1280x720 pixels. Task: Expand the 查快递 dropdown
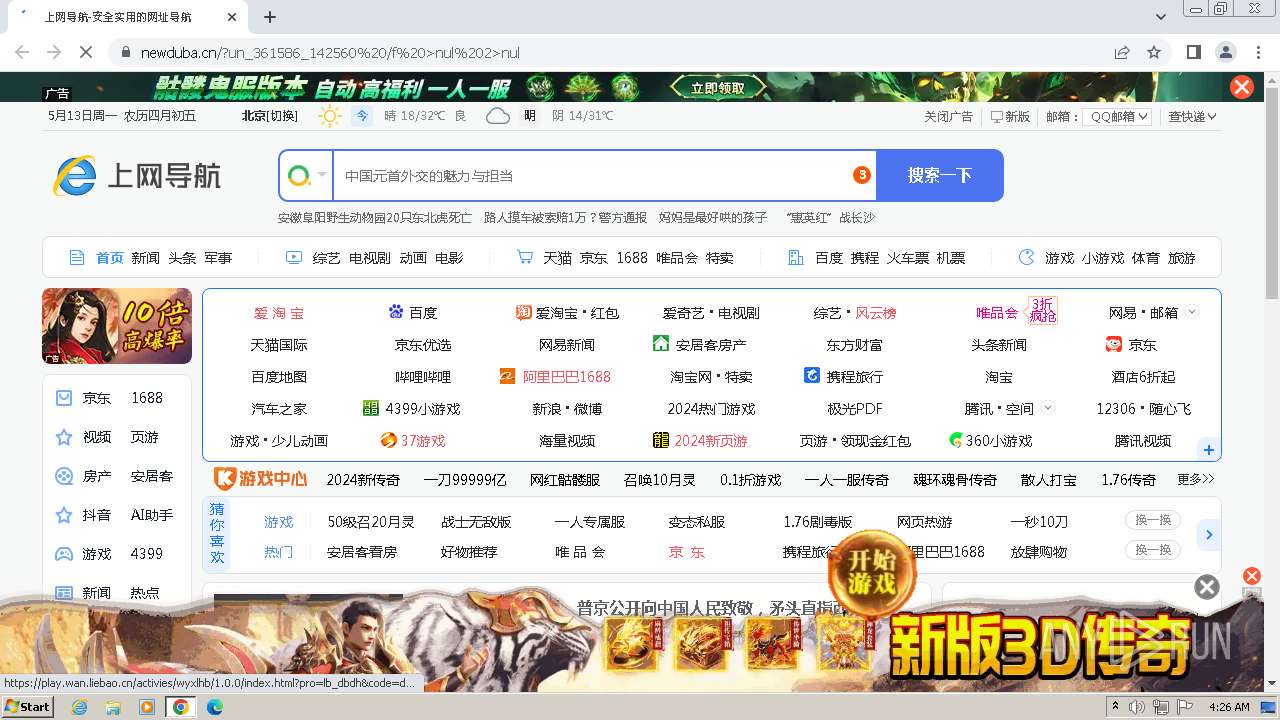coord(1192,116)
